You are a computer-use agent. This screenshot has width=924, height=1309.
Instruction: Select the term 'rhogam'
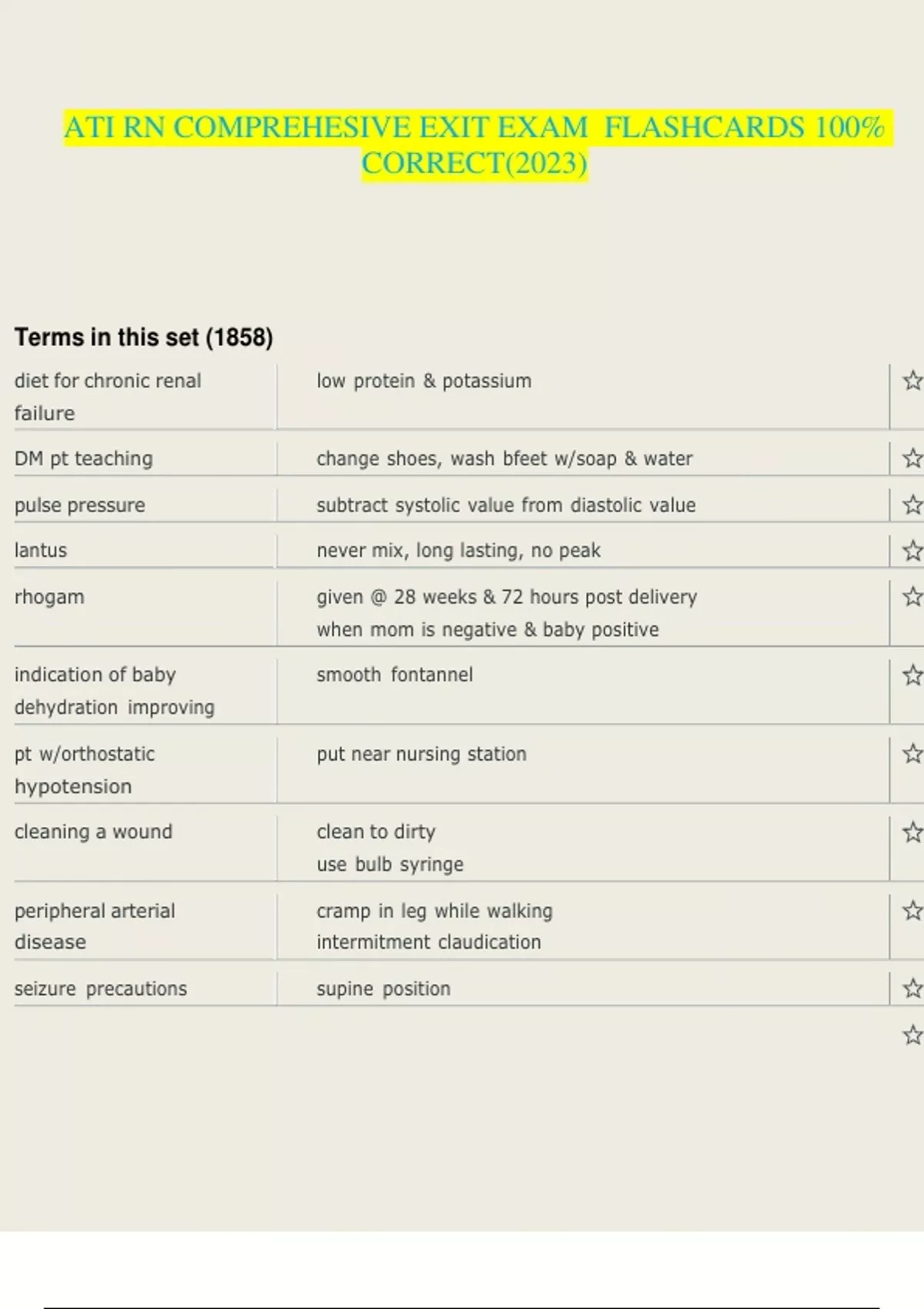[x=49, y=597]
